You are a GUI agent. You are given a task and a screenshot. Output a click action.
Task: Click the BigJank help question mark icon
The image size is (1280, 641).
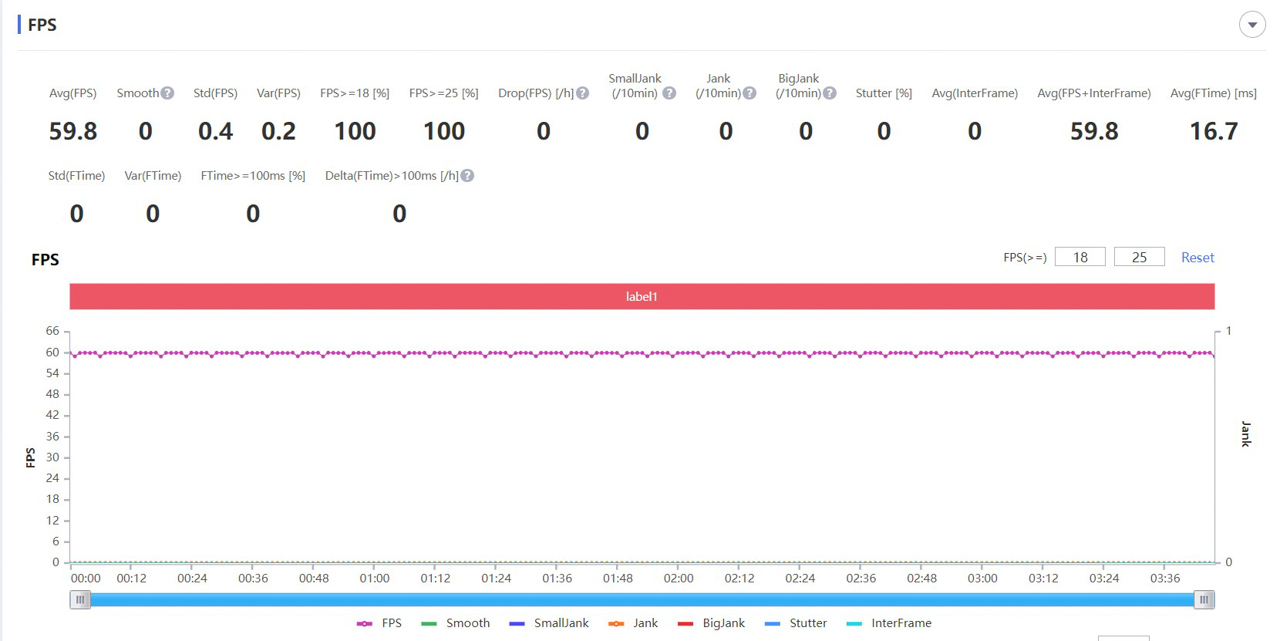[x=829, y=93]
